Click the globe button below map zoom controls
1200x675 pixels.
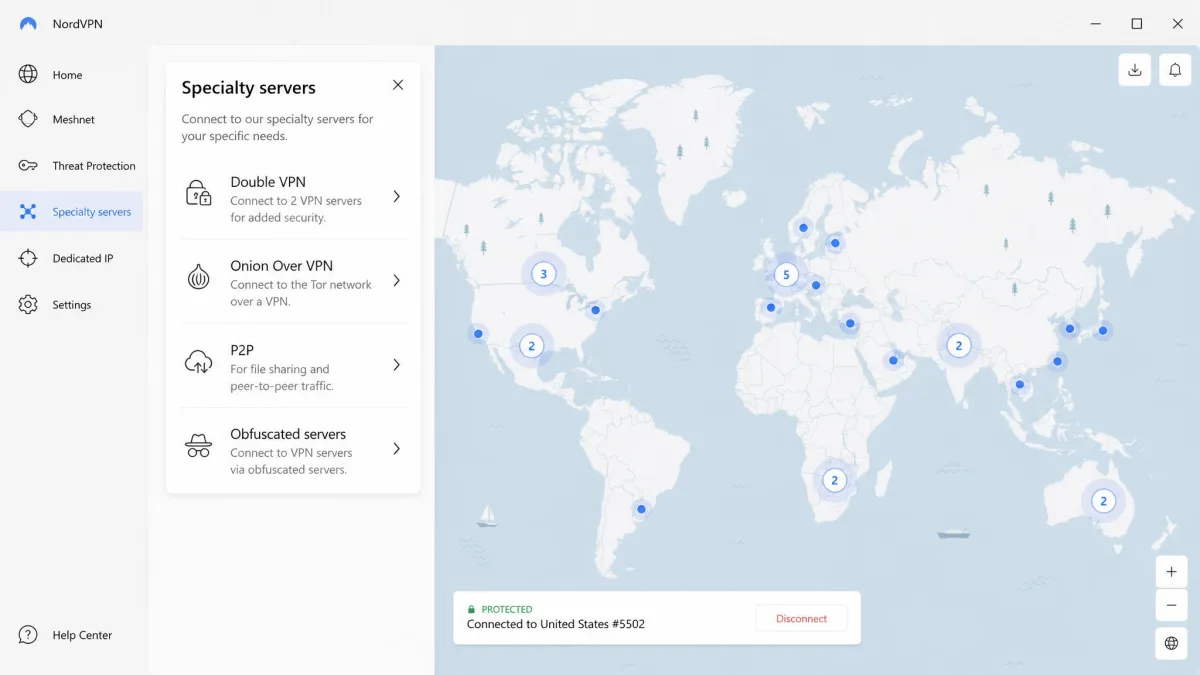(1172, 643)
